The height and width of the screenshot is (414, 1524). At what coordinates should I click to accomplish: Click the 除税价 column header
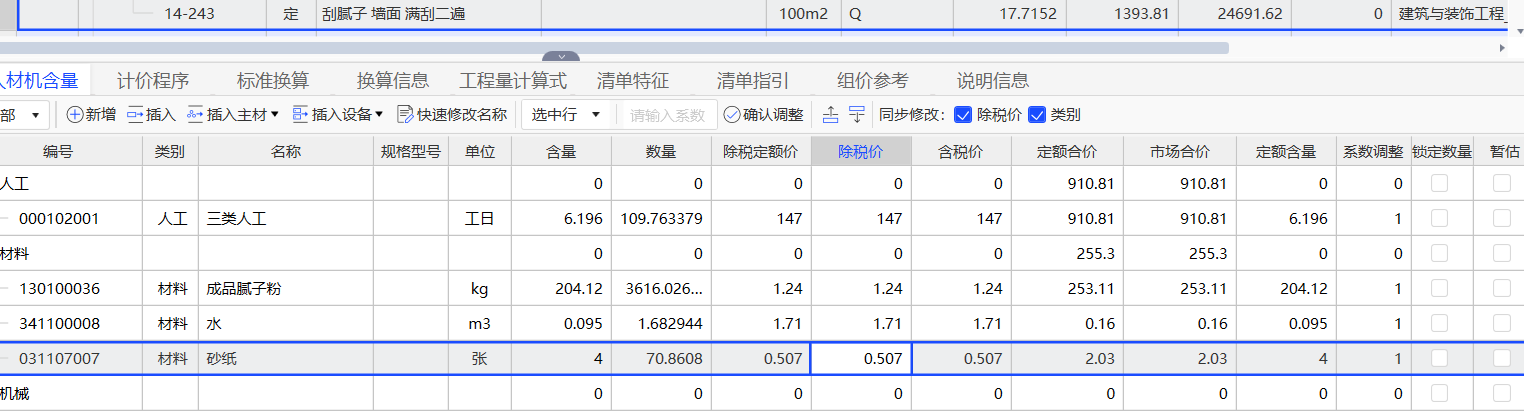[861, 152]
